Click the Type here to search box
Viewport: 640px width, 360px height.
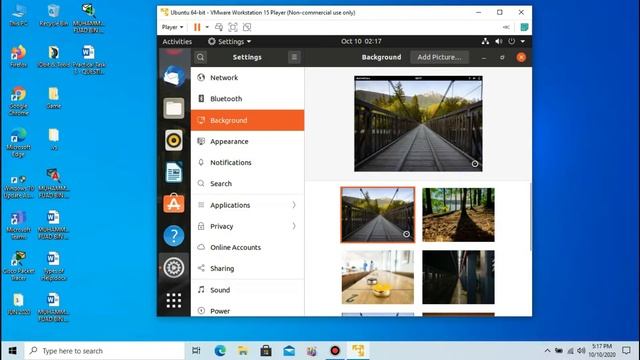[x=104, y=351]
